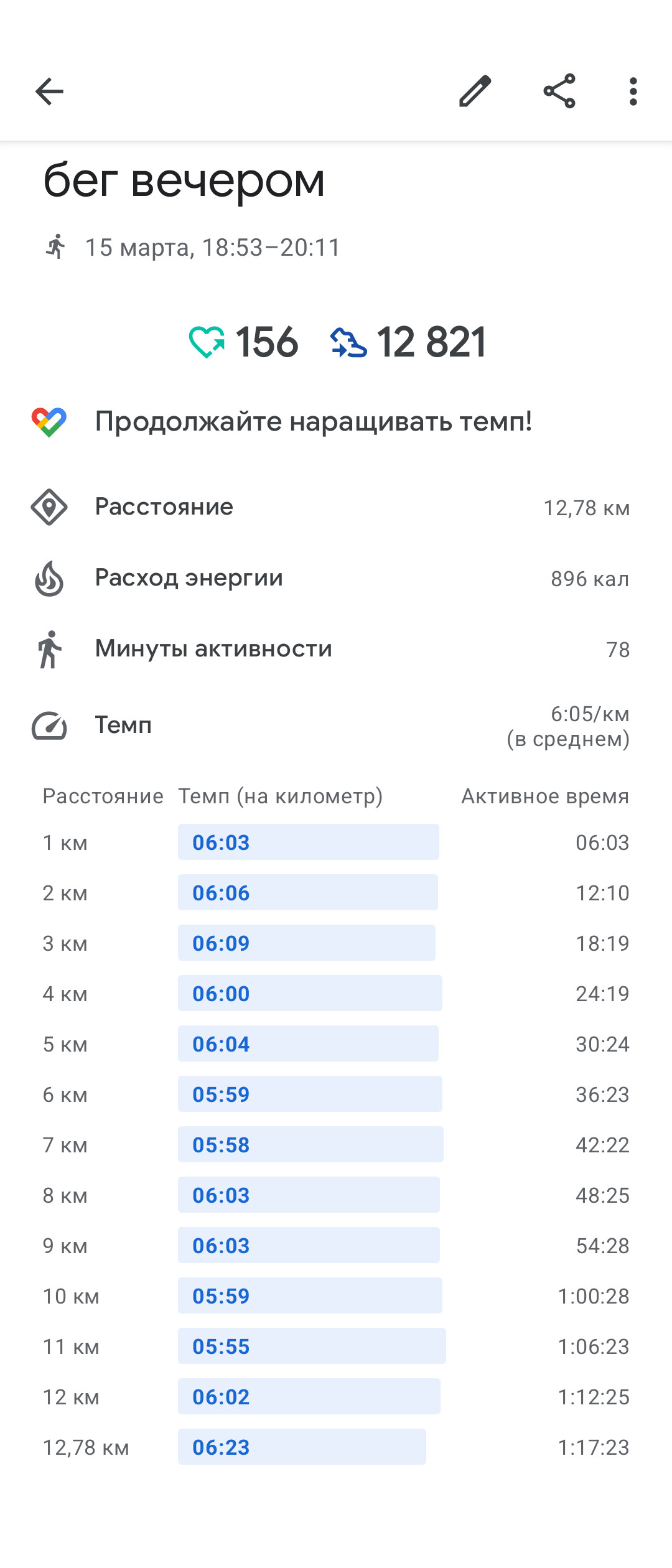The image size is (672, 1568).
Task: Tap the energy flame icon
Action: [49, 578]
